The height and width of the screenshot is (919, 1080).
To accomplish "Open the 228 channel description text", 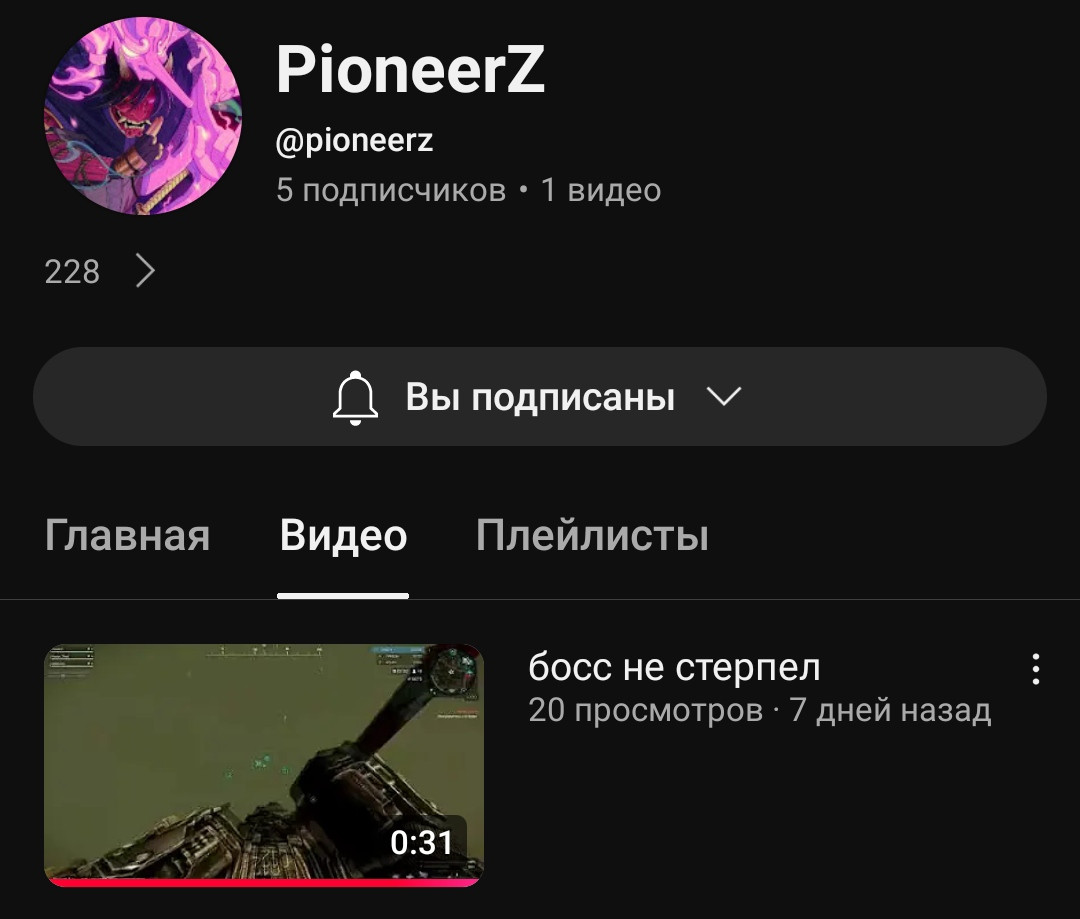I will tap(72, 271).
